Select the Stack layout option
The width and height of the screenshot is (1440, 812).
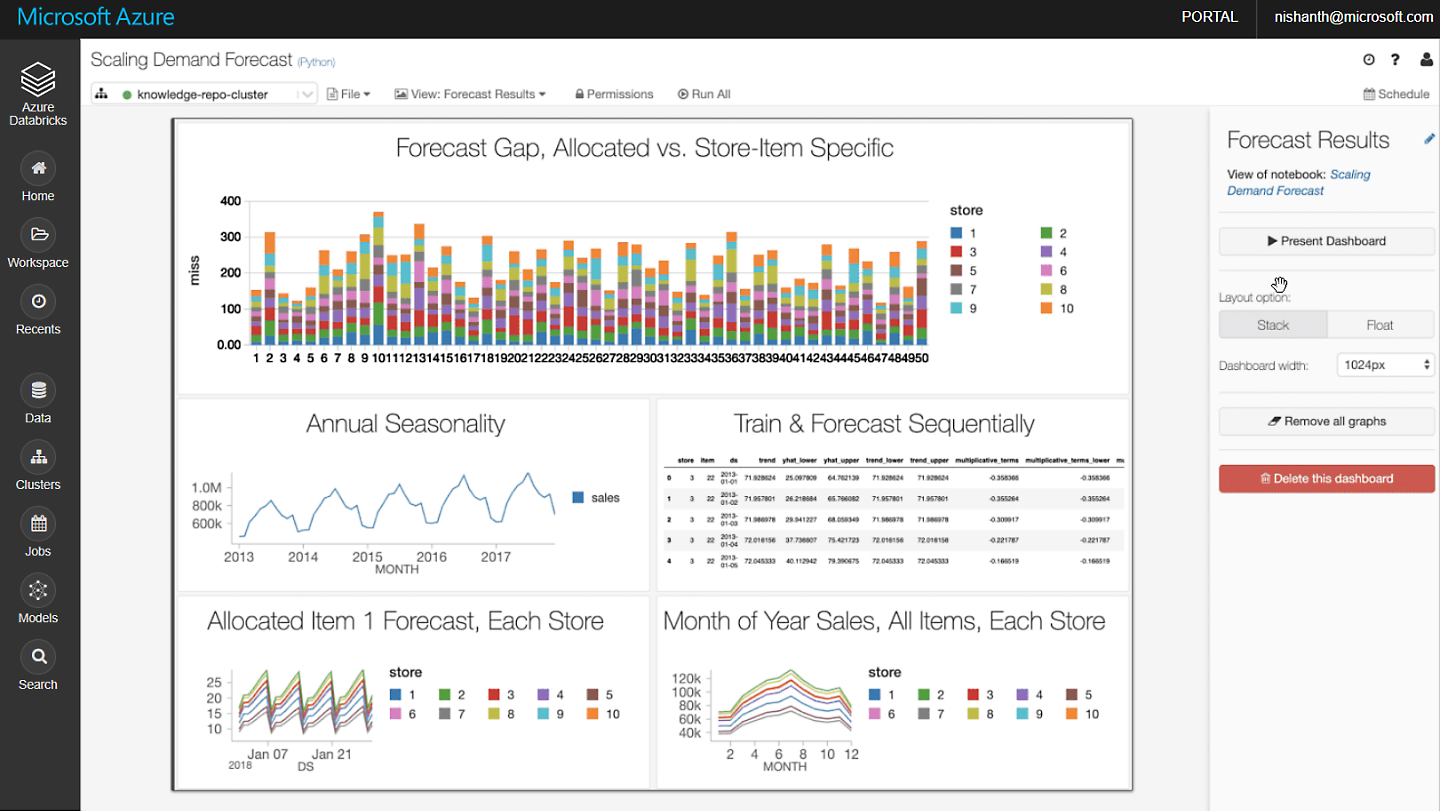pos(1273,325)
